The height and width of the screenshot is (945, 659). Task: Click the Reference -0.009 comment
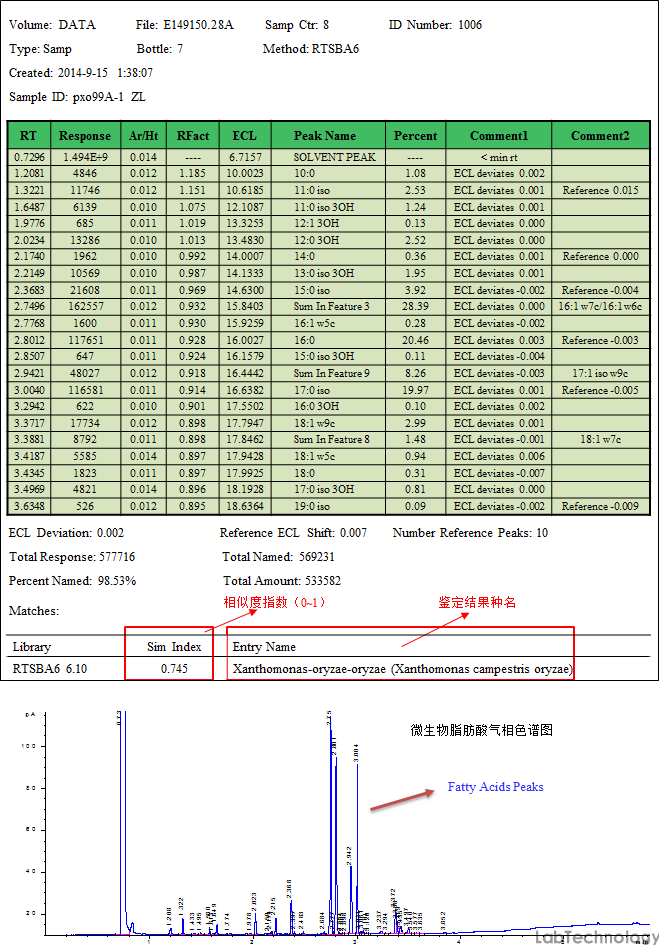tap(601, 506)
